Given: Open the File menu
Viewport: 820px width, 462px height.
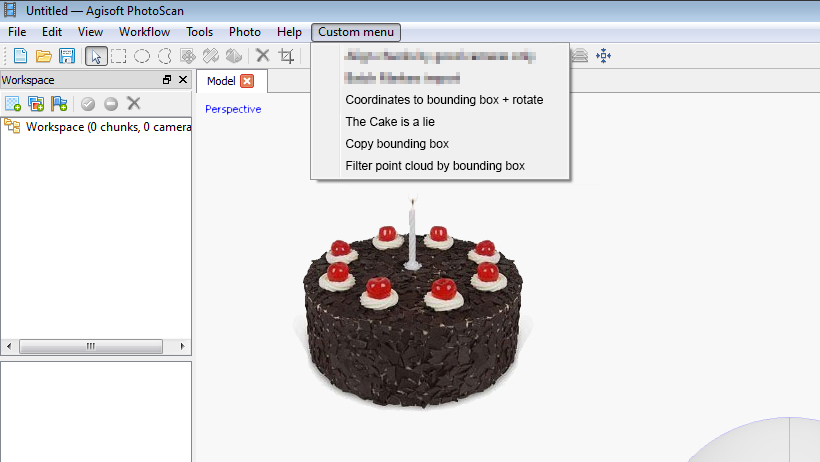Looking at the screenshot, I should [x=17, y=32].
